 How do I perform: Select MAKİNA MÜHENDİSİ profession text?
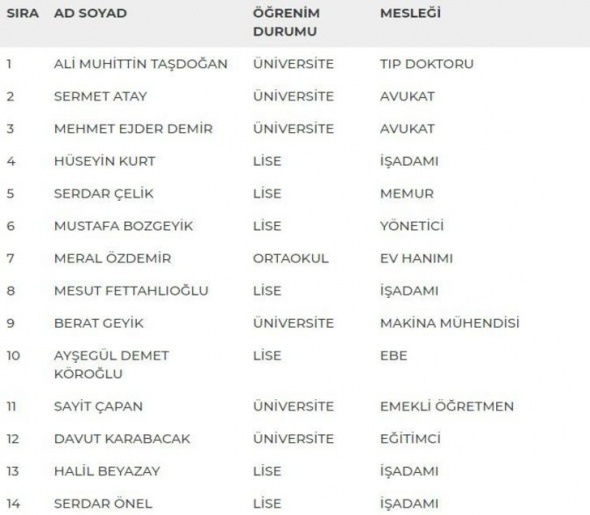450,323
